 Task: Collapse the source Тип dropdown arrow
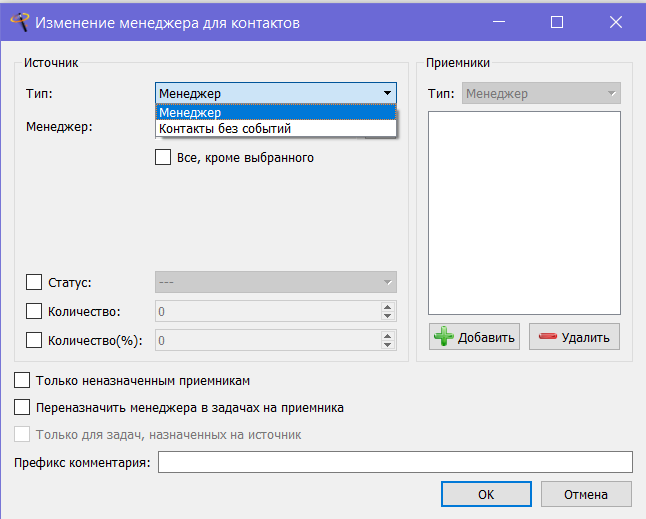coord(387,93)
